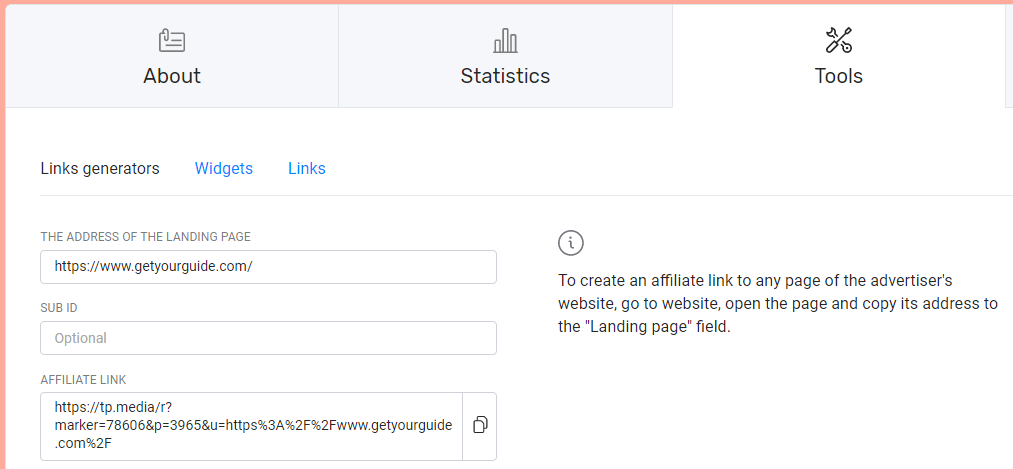The image size is (1013, 469).
Task: Click the info circle icon
Action: [x=570, y=244]
